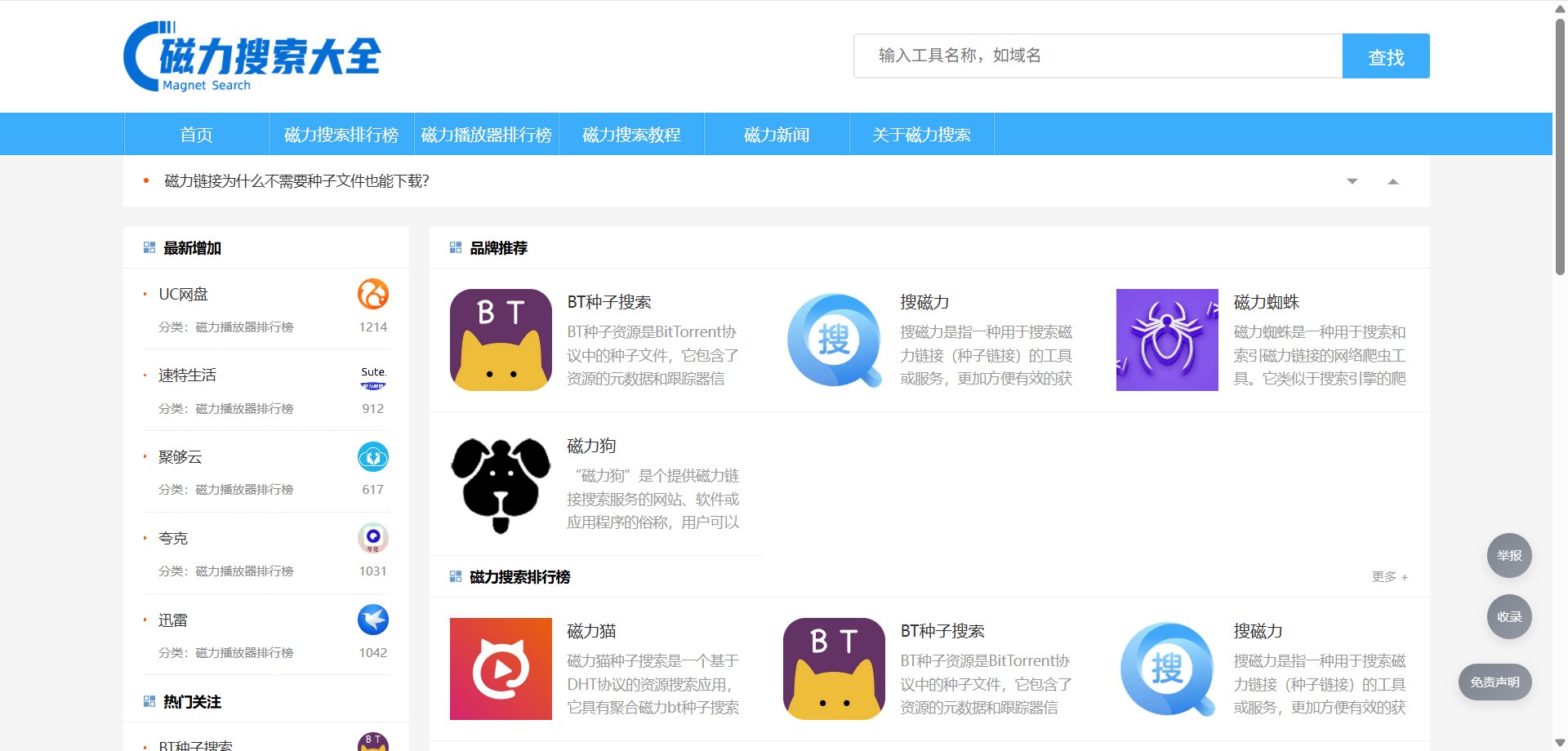Click the 最新增加 section heading

click(x=192, y=247)
